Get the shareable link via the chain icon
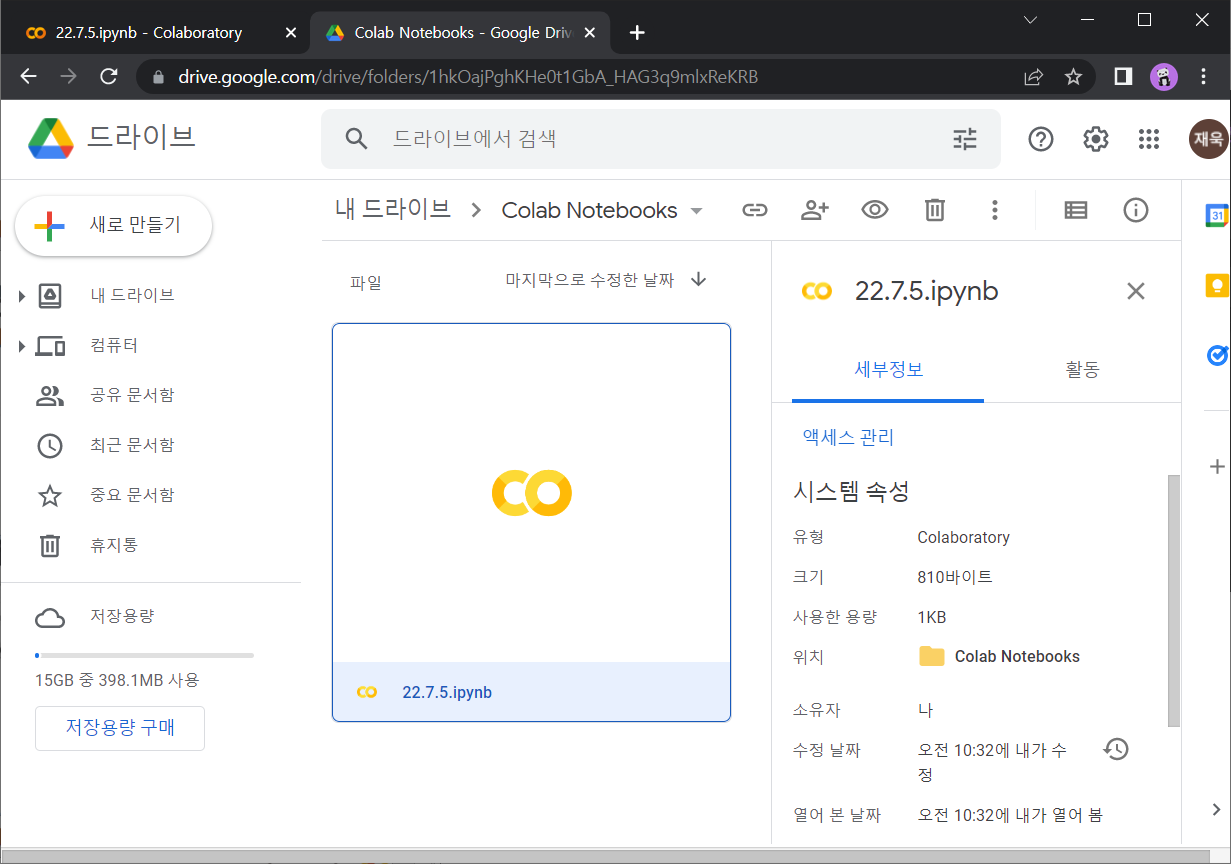The height and width of the screenshot is (864, 1231). click(x=754, y=210)
